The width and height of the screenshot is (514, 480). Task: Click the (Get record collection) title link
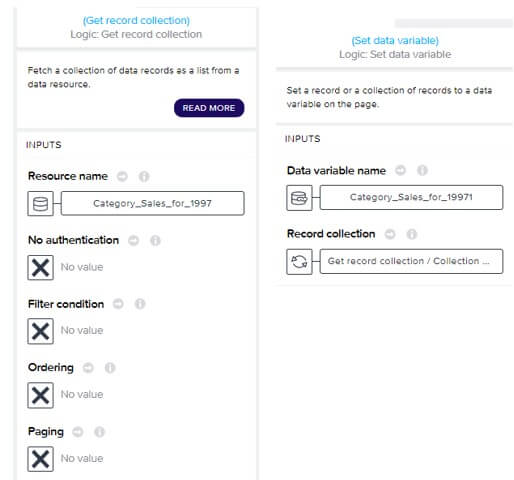(x=136, y=20)
